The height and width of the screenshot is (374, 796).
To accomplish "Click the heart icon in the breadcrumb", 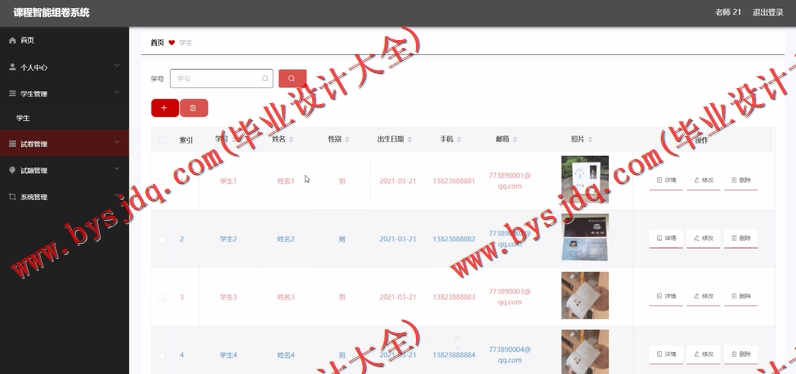I will pyautogui.click(x=172, y=43).
